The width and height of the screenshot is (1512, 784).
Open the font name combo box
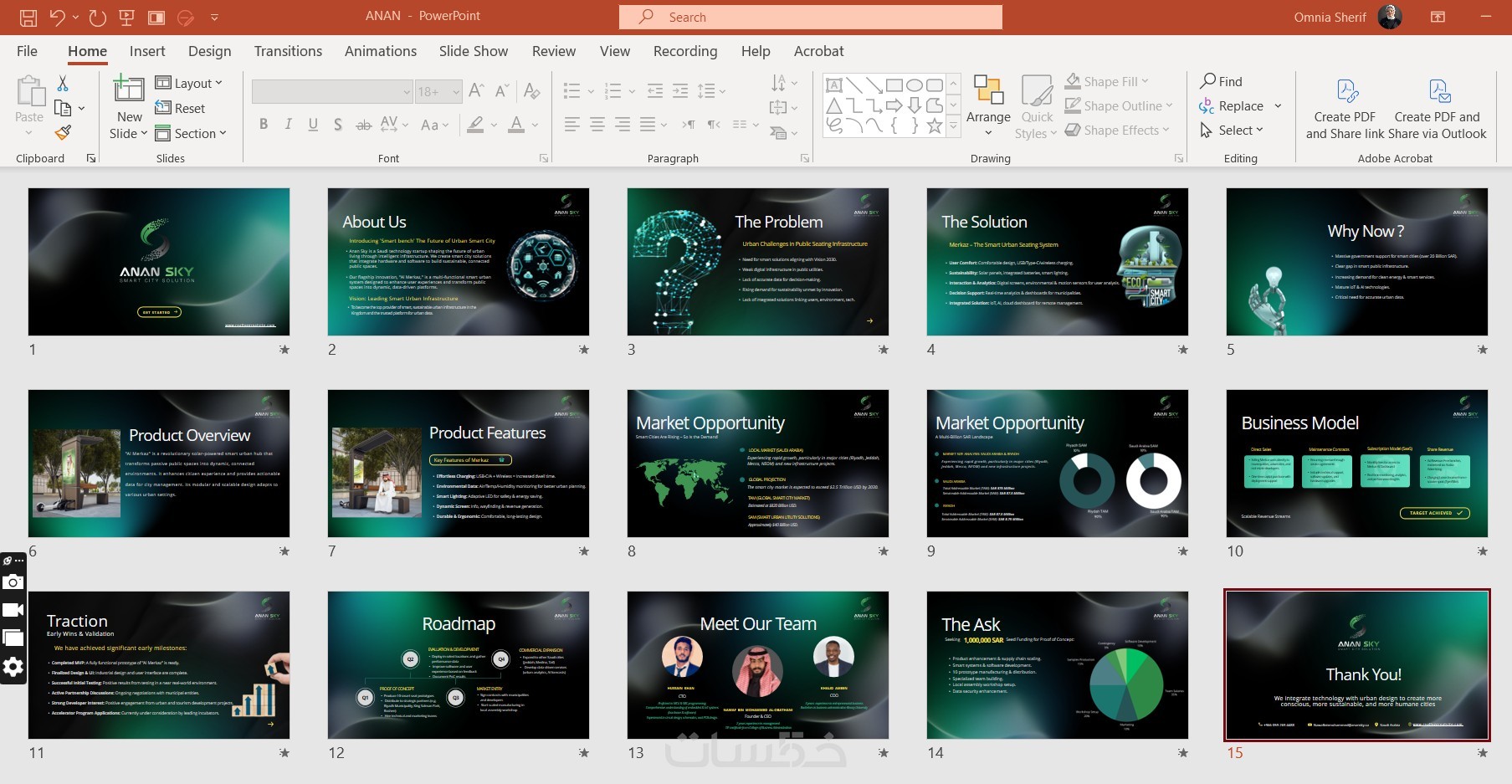332,91
